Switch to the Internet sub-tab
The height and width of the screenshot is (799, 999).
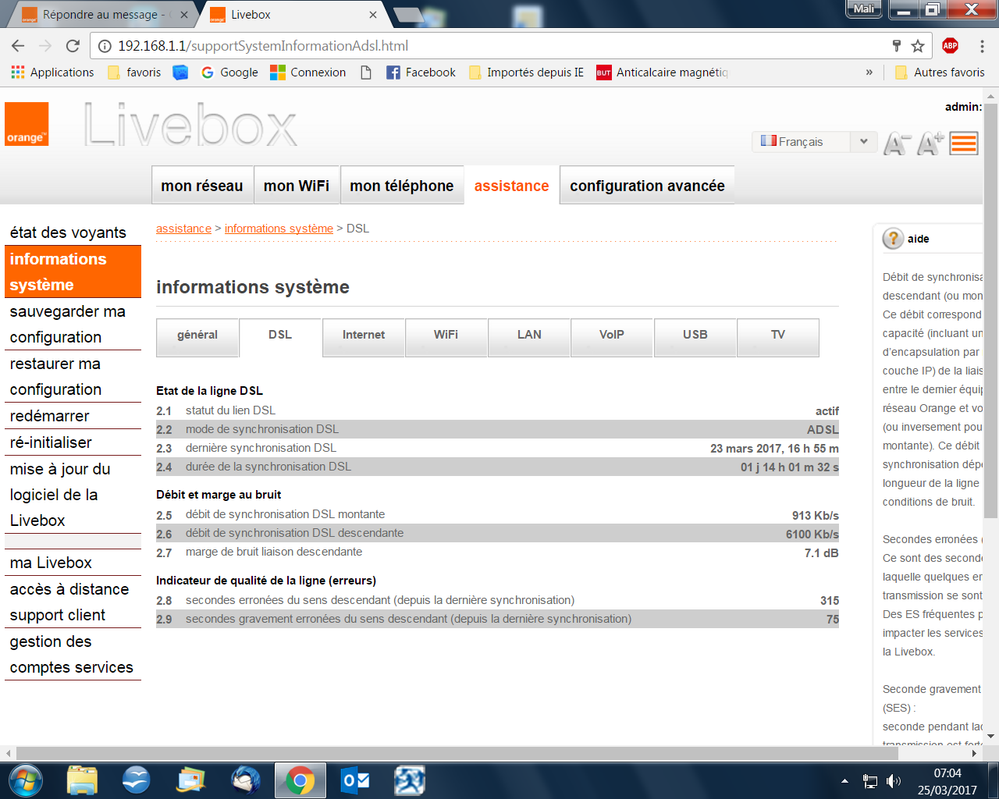[x=363, y=336]
